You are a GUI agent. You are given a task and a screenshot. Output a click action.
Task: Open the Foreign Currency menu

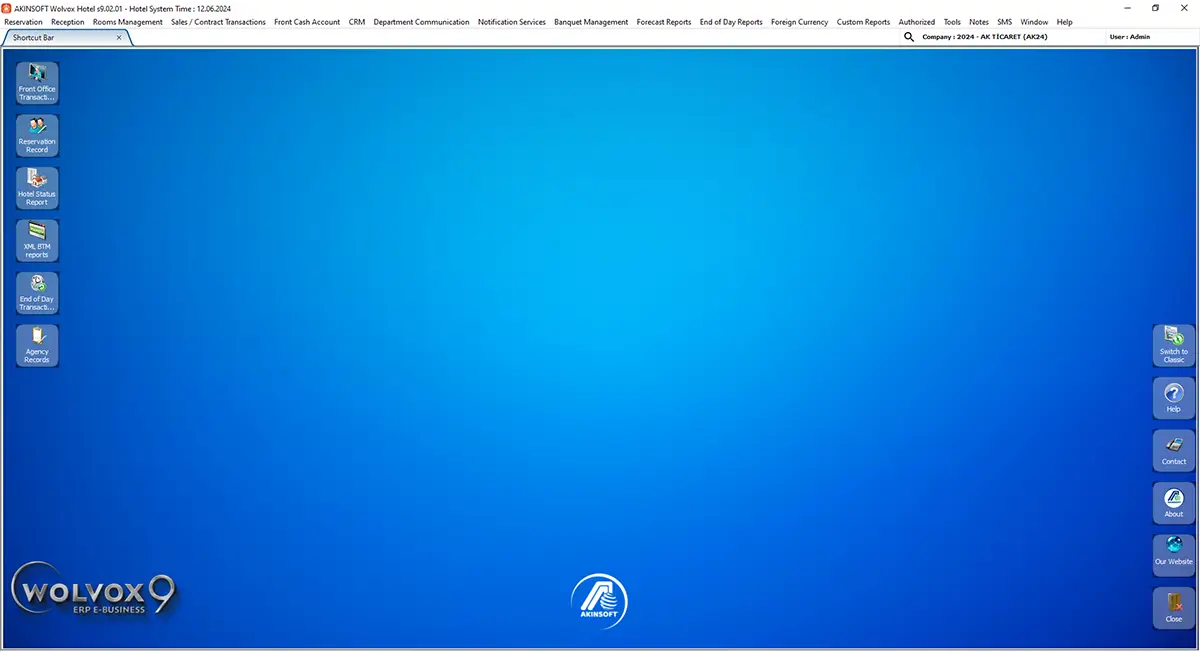point(800,22)
